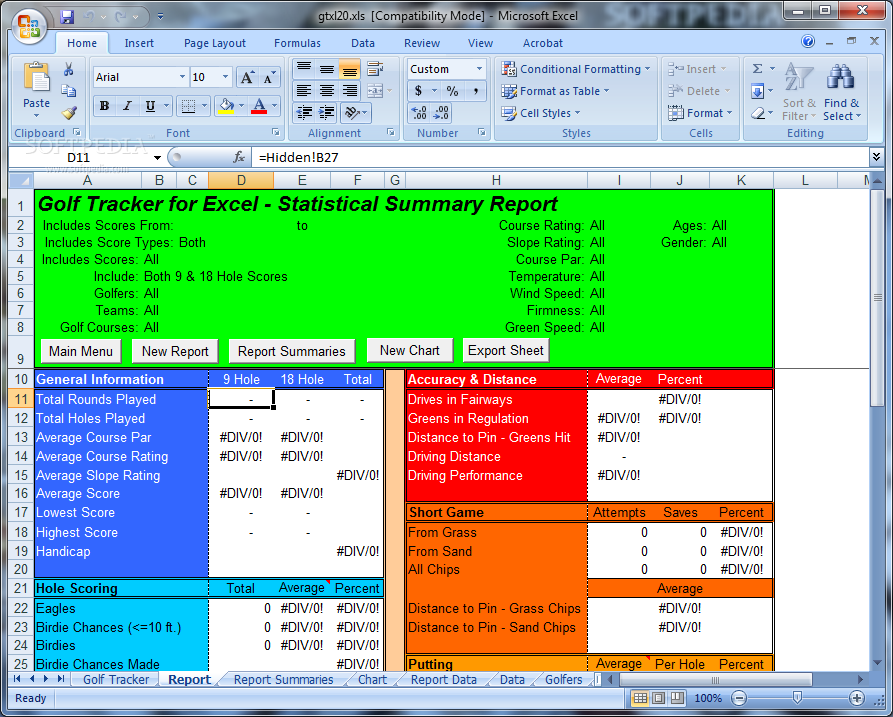Click the Main Menu button
Viewport: 893px width, 717px height.
click(x=81, y=351)
